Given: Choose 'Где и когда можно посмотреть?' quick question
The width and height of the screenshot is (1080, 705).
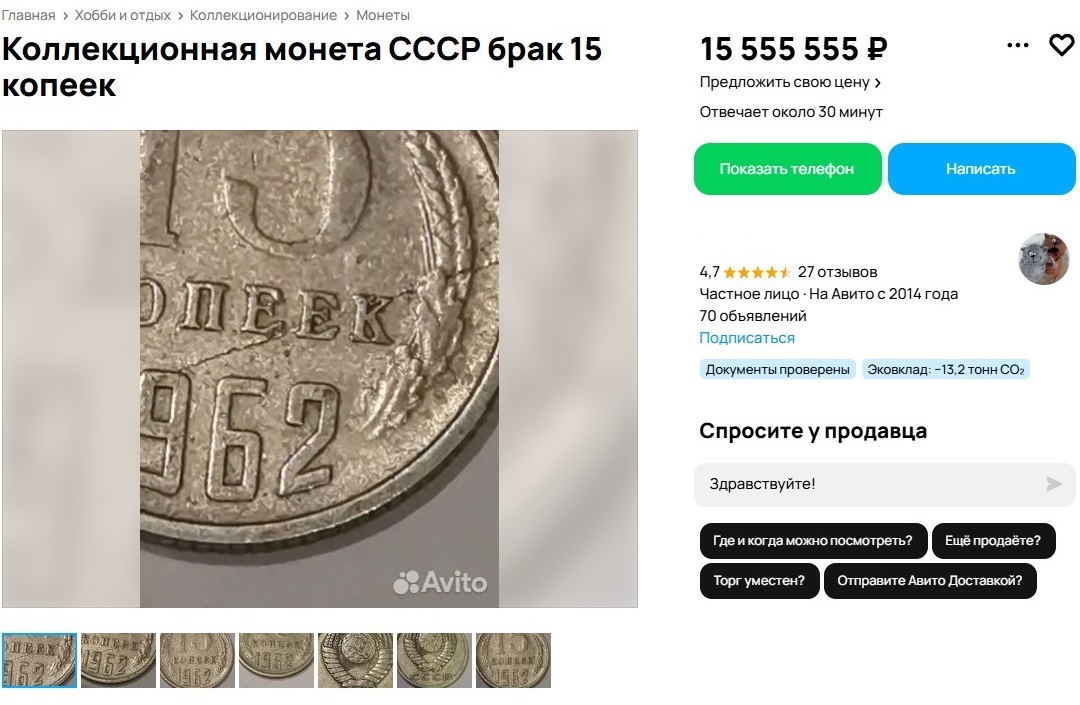Looking at the screenshot, I should coord(813,540).
